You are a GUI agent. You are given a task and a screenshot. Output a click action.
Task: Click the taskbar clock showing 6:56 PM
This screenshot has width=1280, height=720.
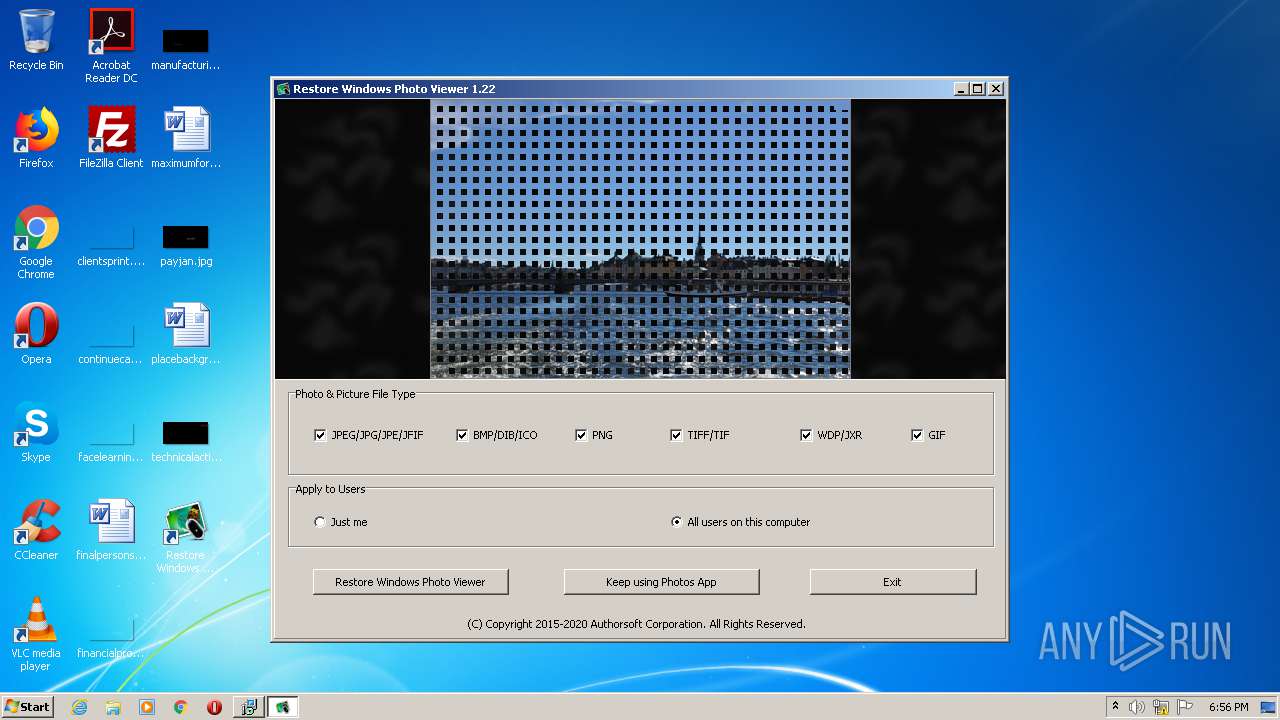pos(1228,707)
